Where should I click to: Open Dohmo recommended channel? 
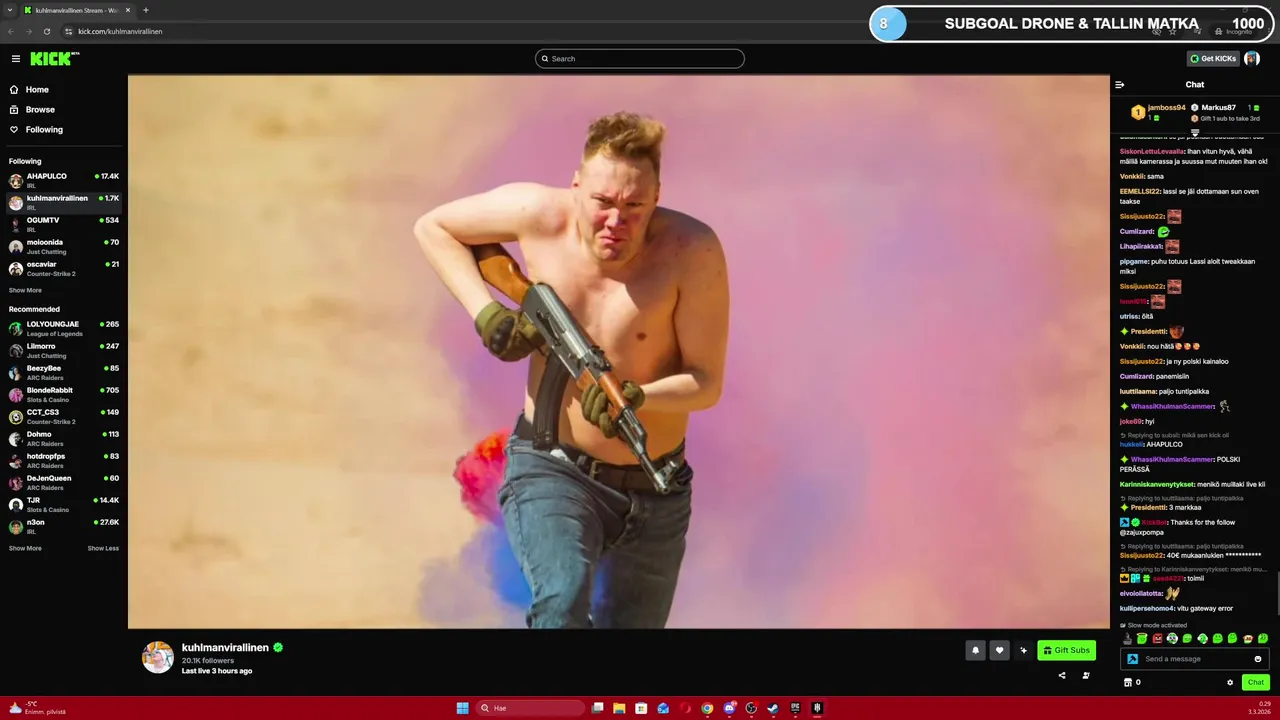click(x=64, y=438)
